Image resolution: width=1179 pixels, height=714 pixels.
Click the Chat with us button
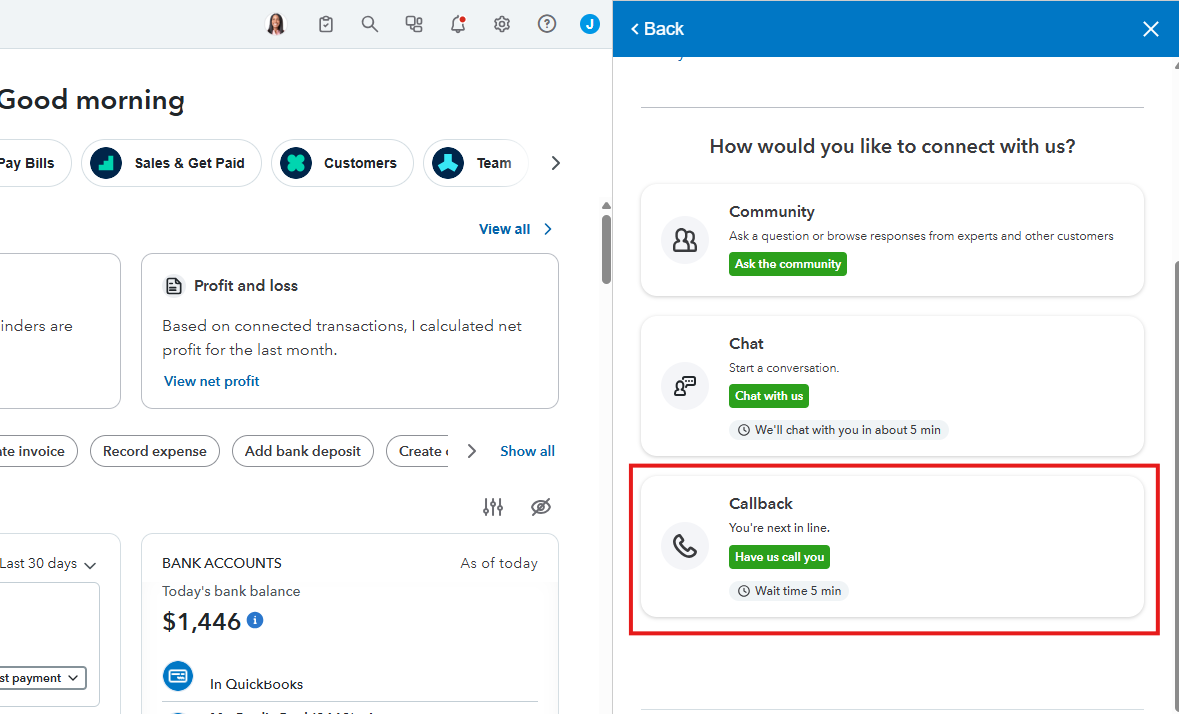pyautogui.click(x=768, y=396)
